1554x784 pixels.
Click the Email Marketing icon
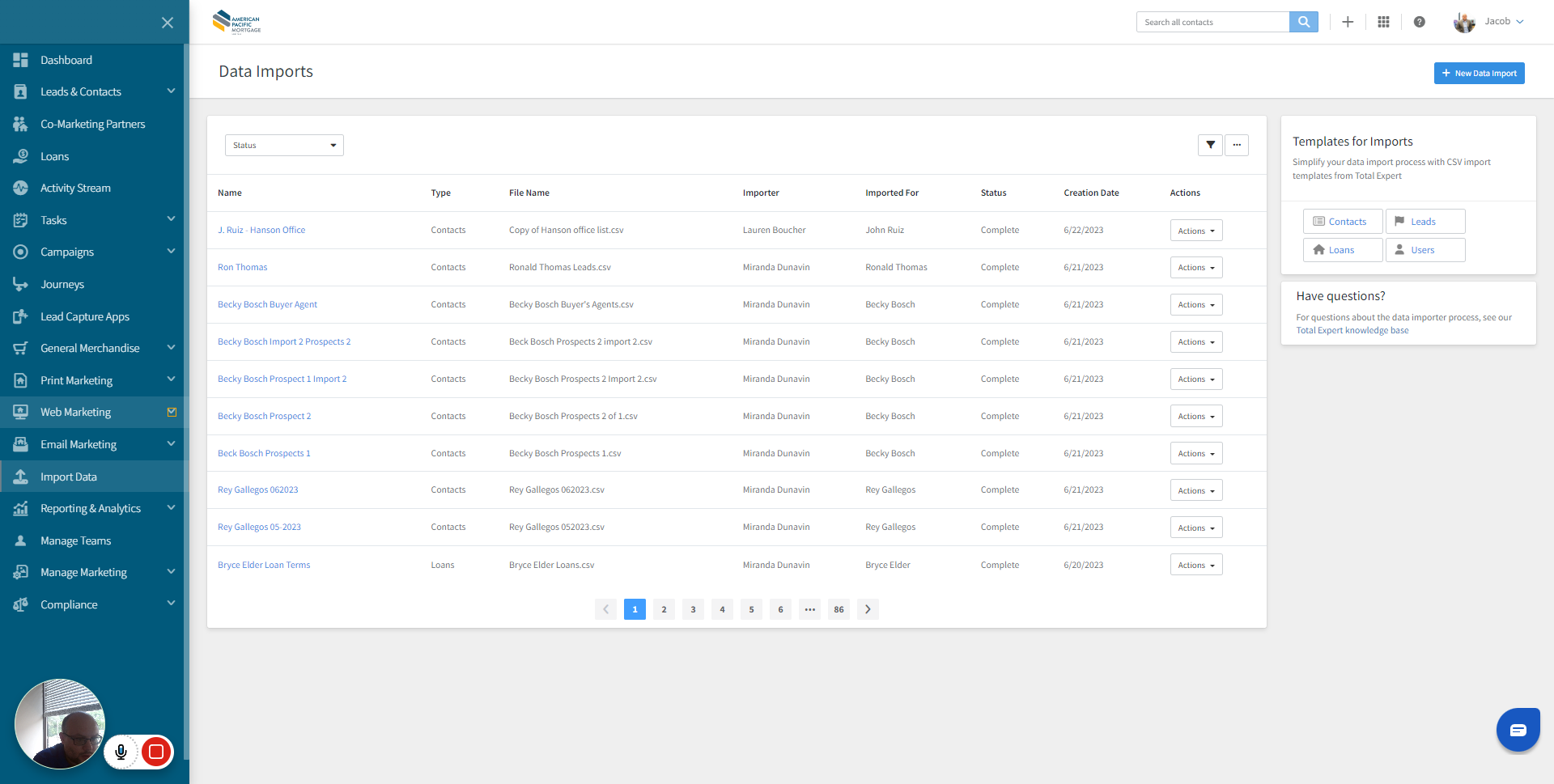[x=20, y=444]
